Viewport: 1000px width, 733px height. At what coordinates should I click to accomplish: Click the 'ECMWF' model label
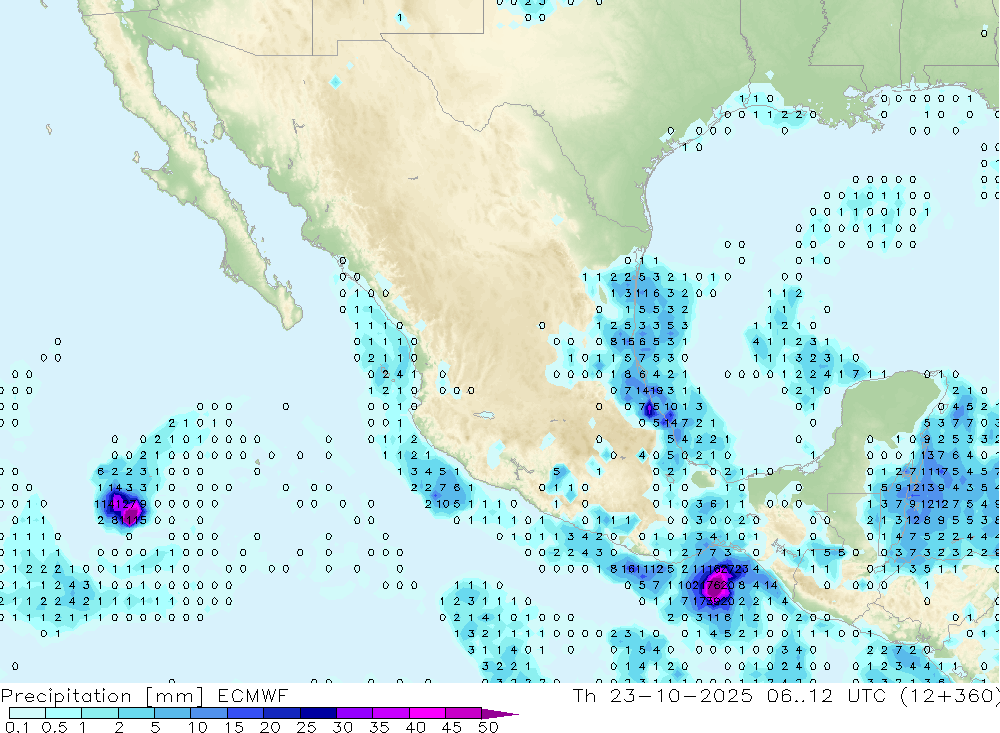253,695
